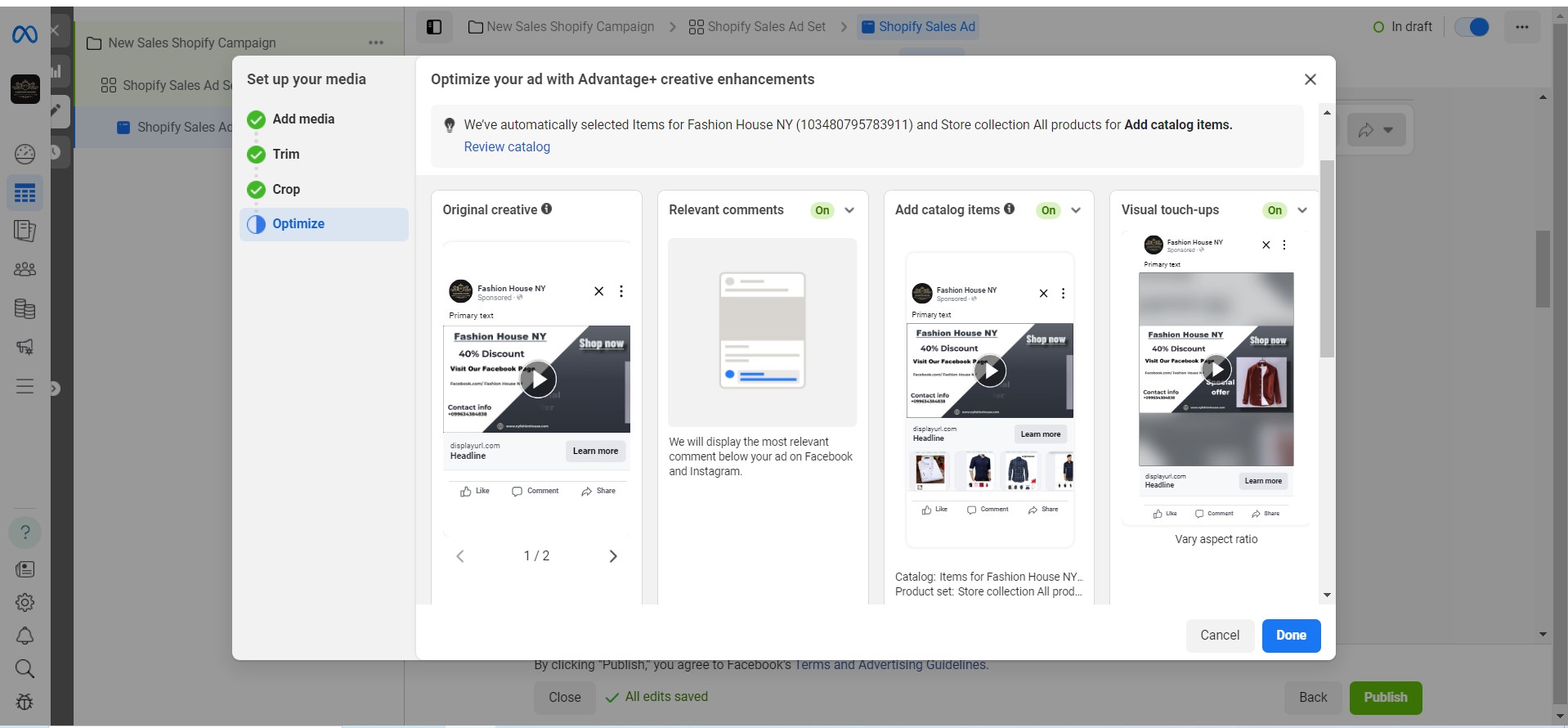Viewport: 1568px width, 728px height.
Task: Click the Back button
Action: pos(1313,698)
